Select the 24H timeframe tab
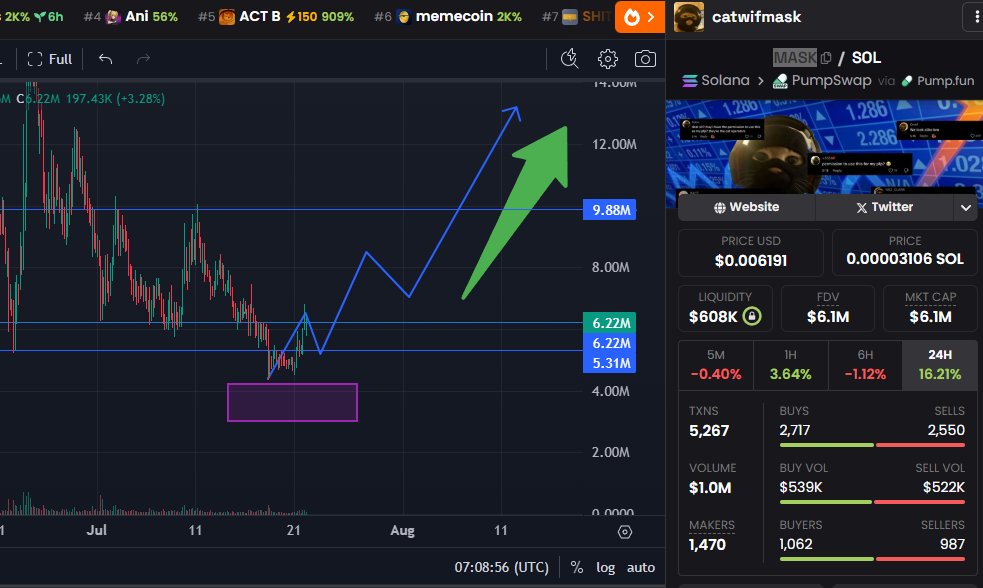 [x=940, y=365]
